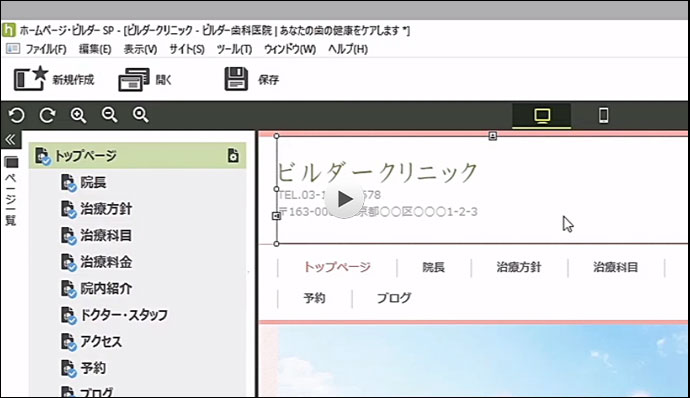Click 治療科目 in the site navigation
Viewport: 690px width, 398px height.
click(615, 267)
